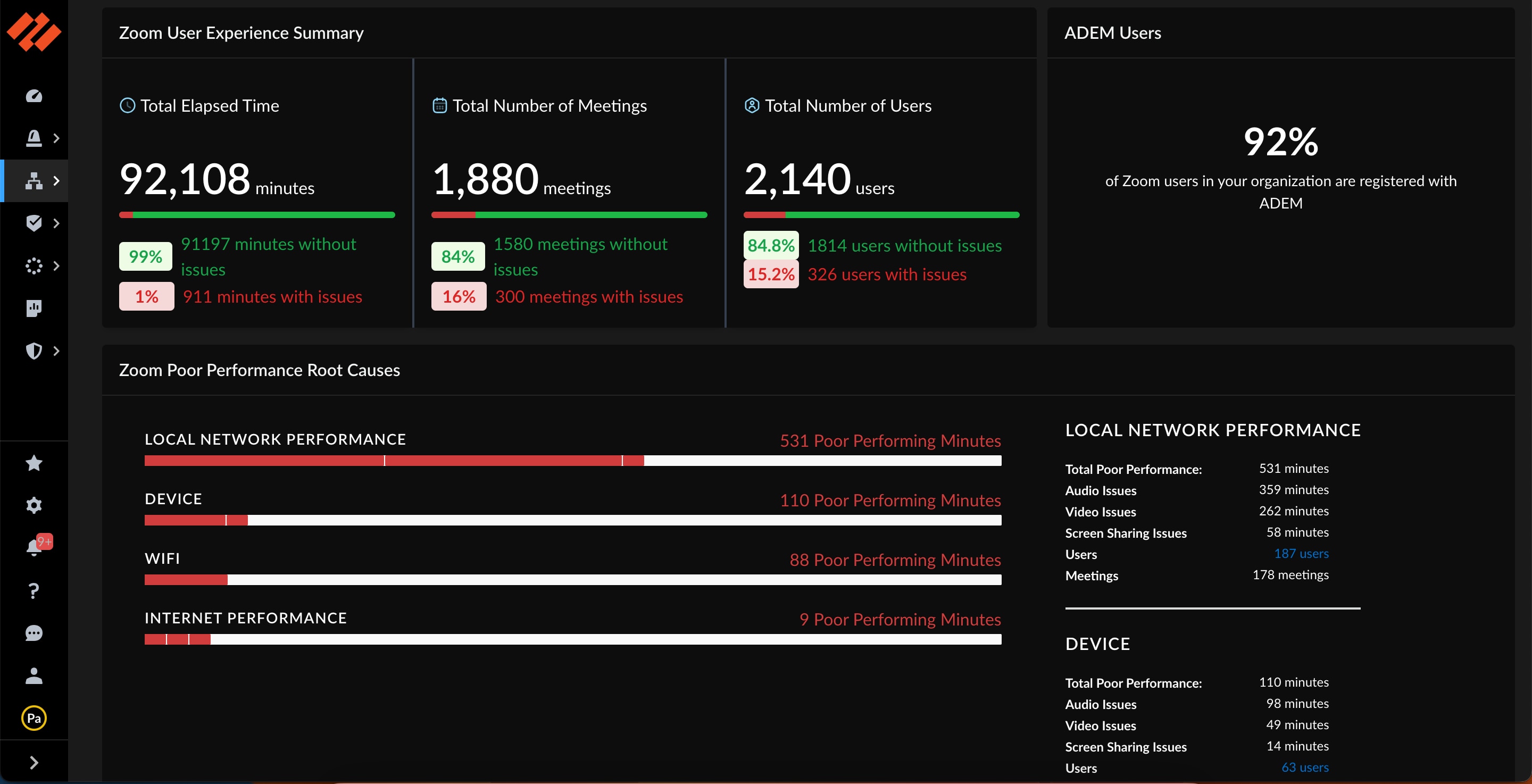Open the 63 users link under Device
The image size is (1532, 784).
(1305, 768)
